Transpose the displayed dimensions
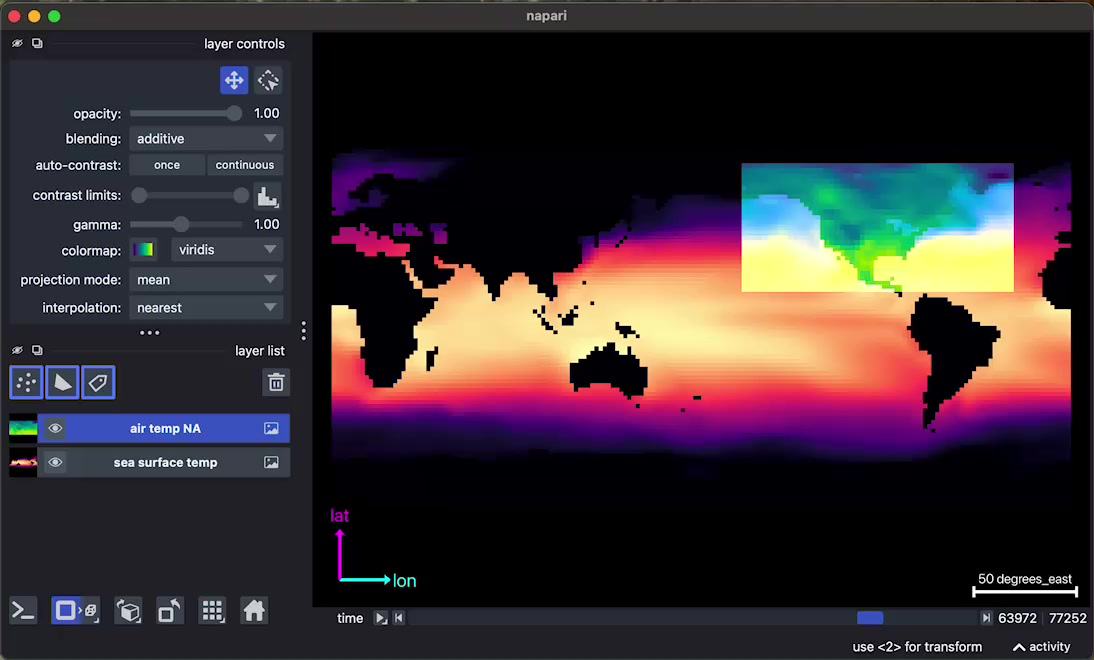Screen dimensions: 1094x660 pos(170,611)
